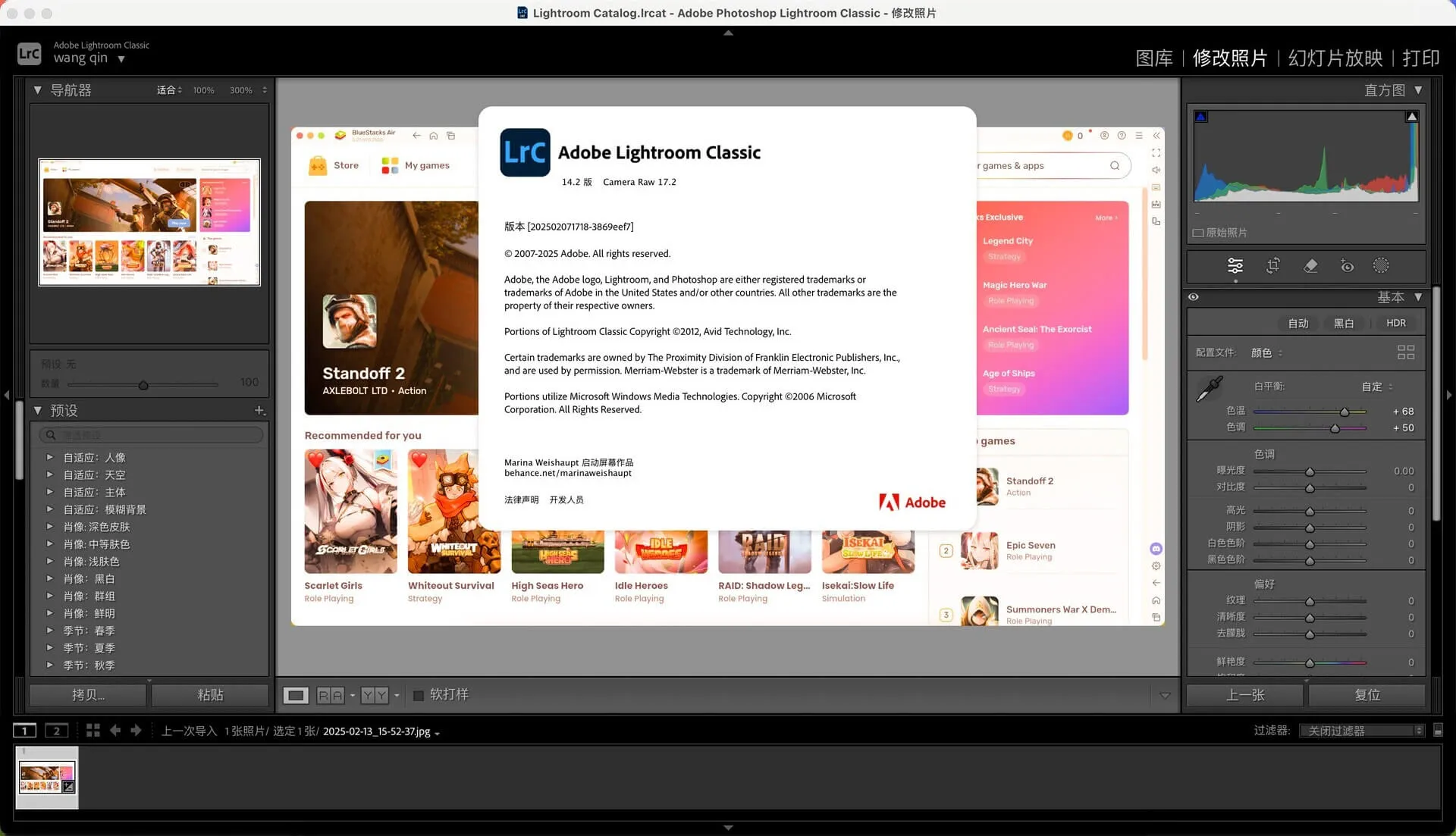Viewport: 1456px width, 836px height.
Task: Toggle the HDR button
Action: coord(1396,323)
